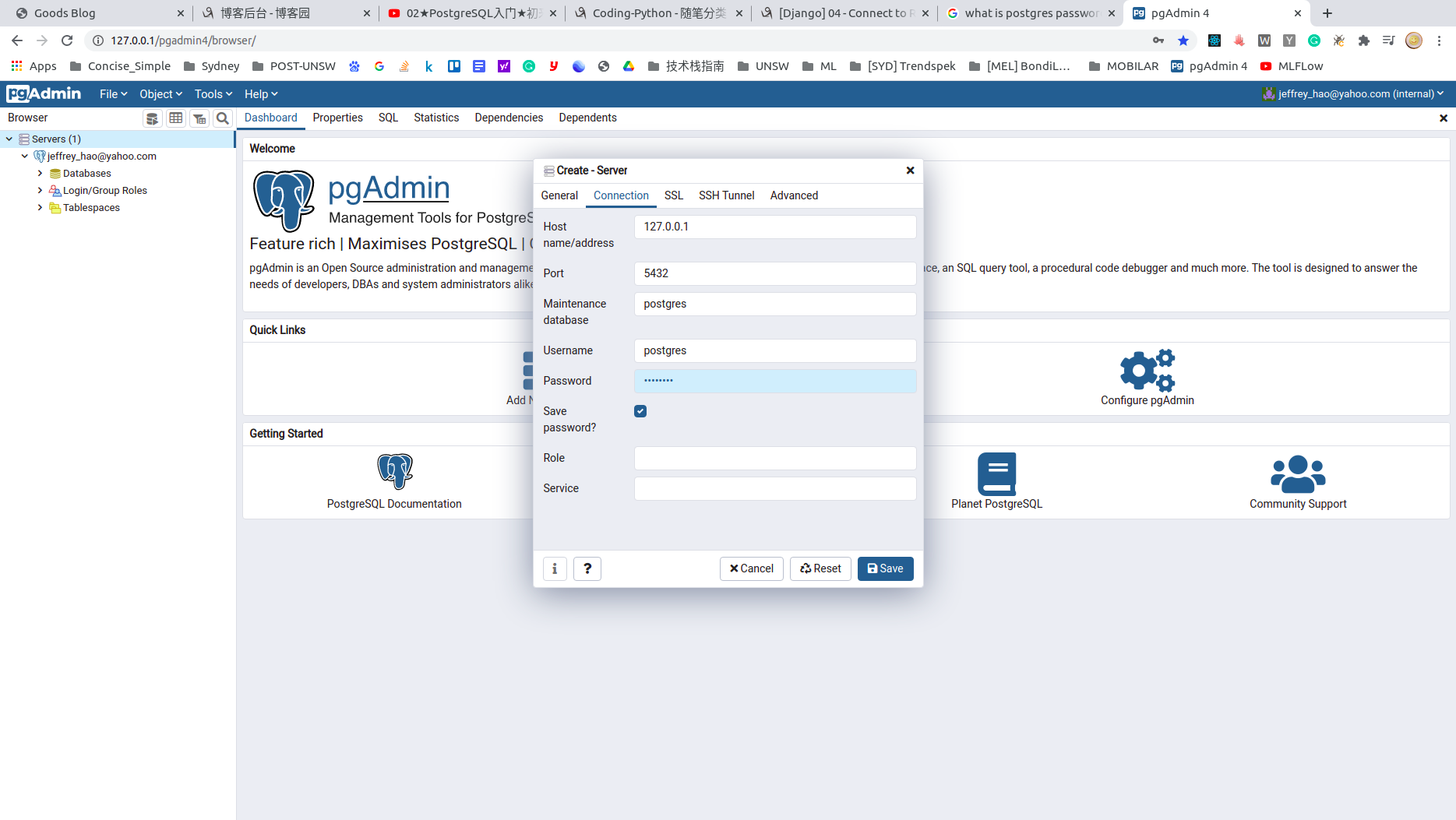Collapse the Servers (1) tree node

click(9, 139)
